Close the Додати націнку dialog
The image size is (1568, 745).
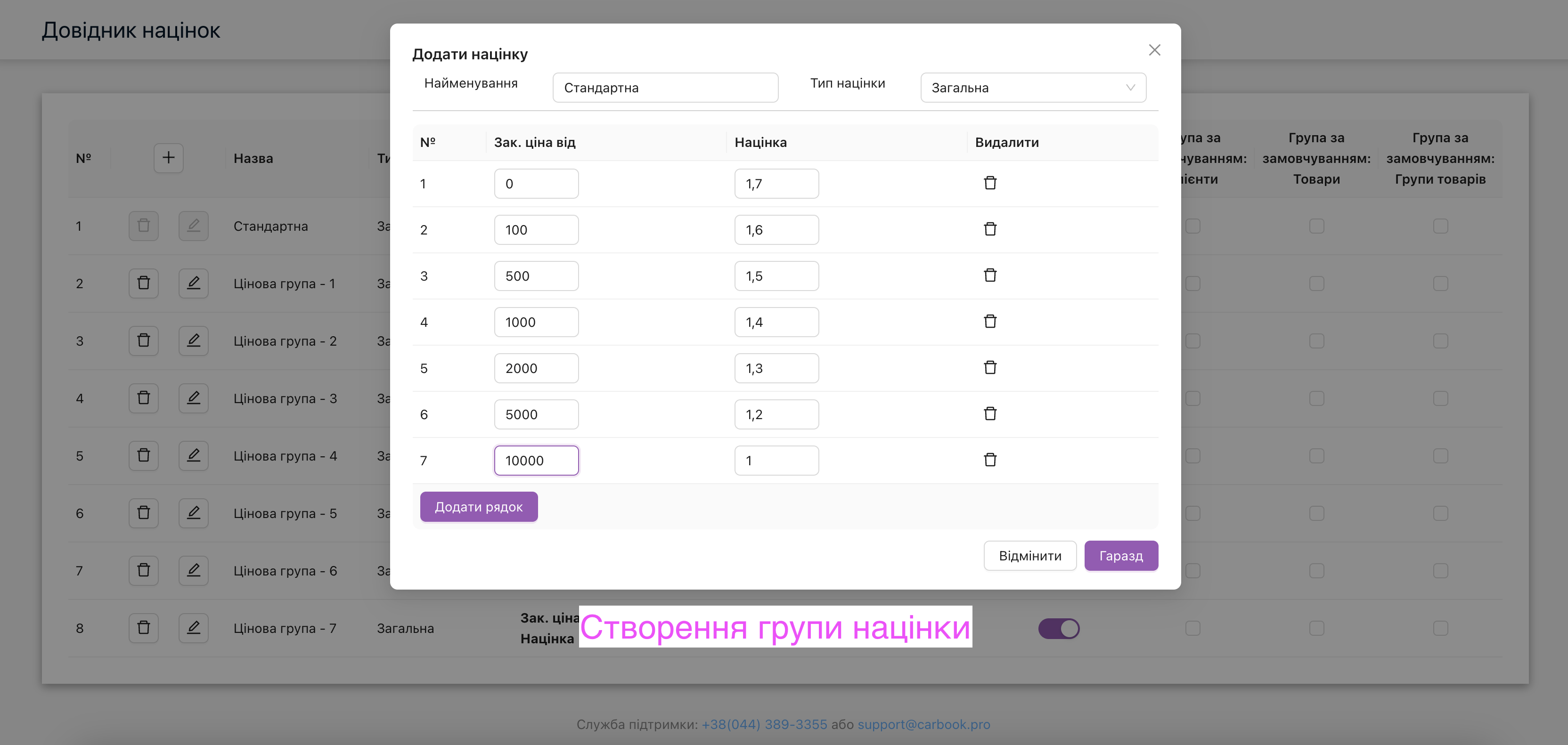[1154, 50]
